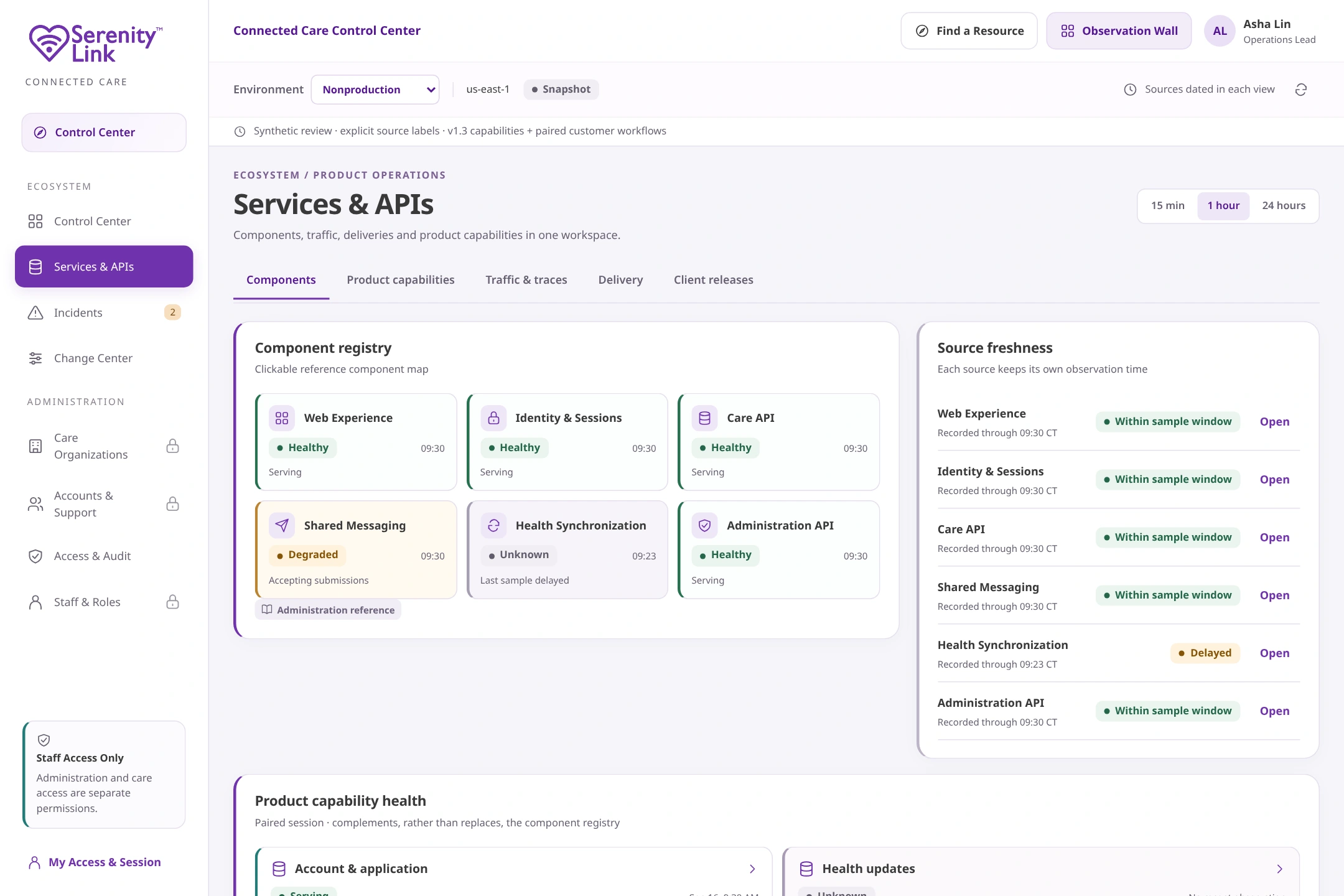Screen dimensions: 1344x896
Task: Switch to the Traffic & traces tab
Action: (x=526, y=280)
